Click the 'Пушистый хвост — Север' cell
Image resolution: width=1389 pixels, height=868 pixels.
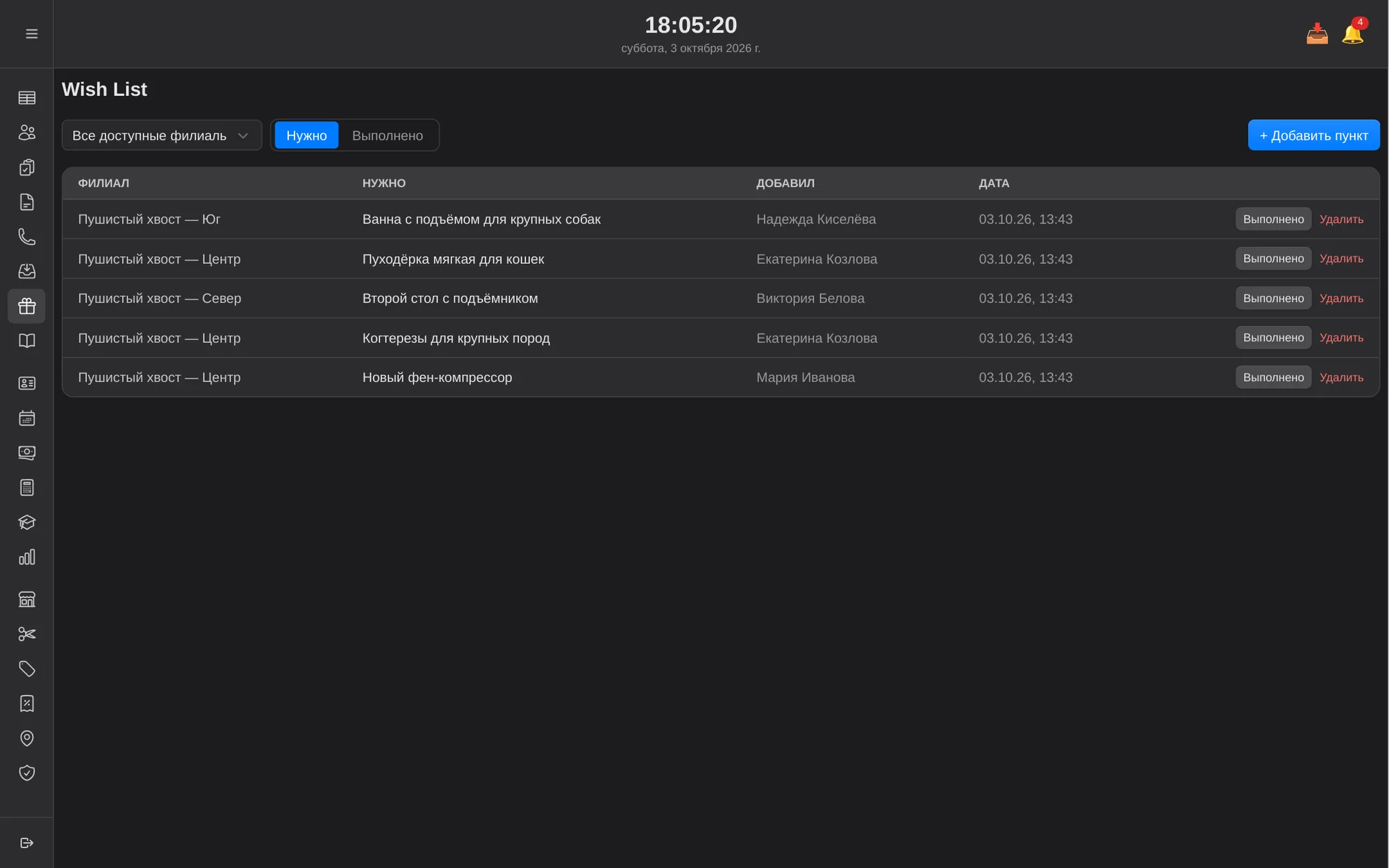160,298
